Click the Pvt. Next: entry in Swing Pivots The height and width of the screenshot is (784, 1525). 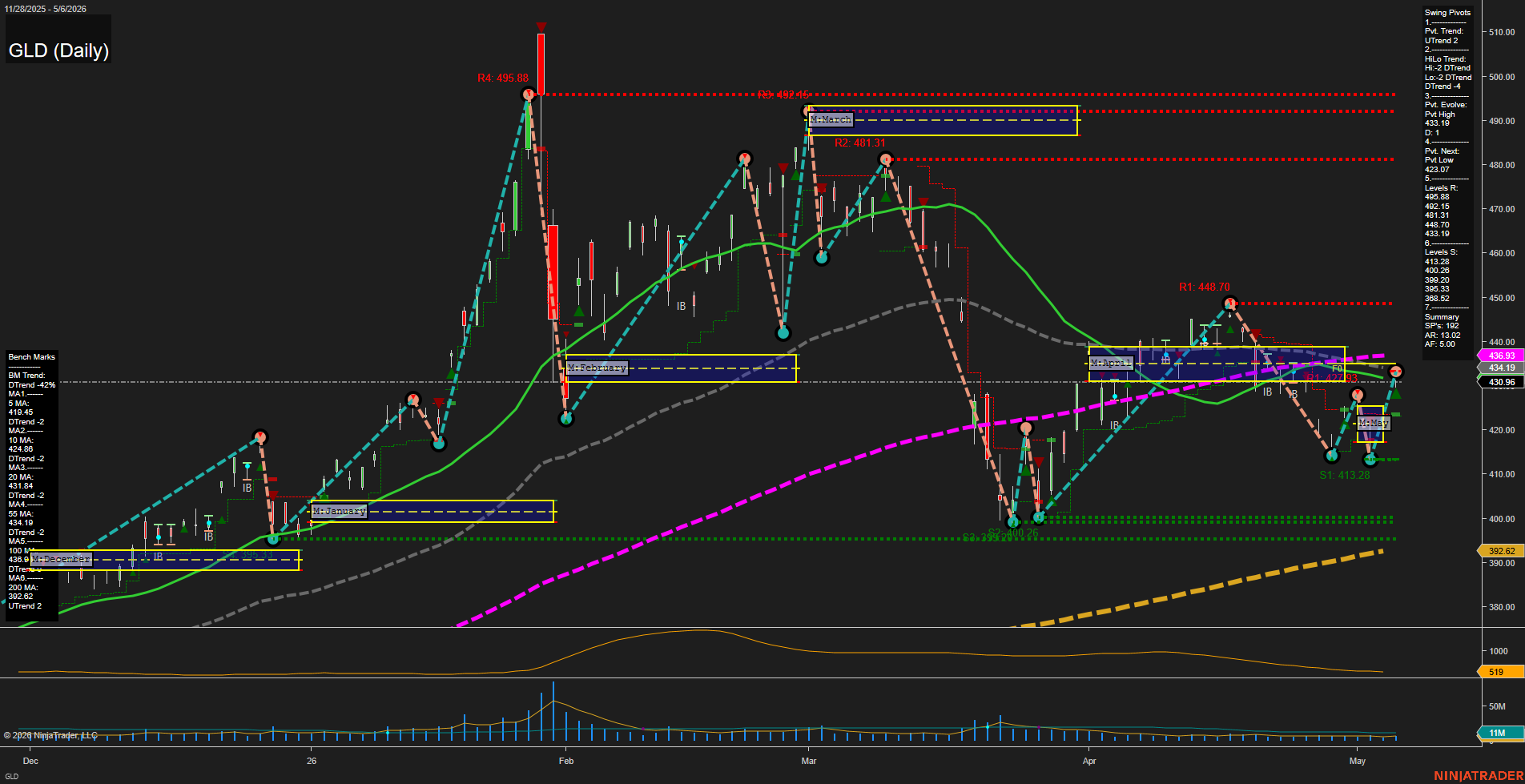click(1442, 151)
